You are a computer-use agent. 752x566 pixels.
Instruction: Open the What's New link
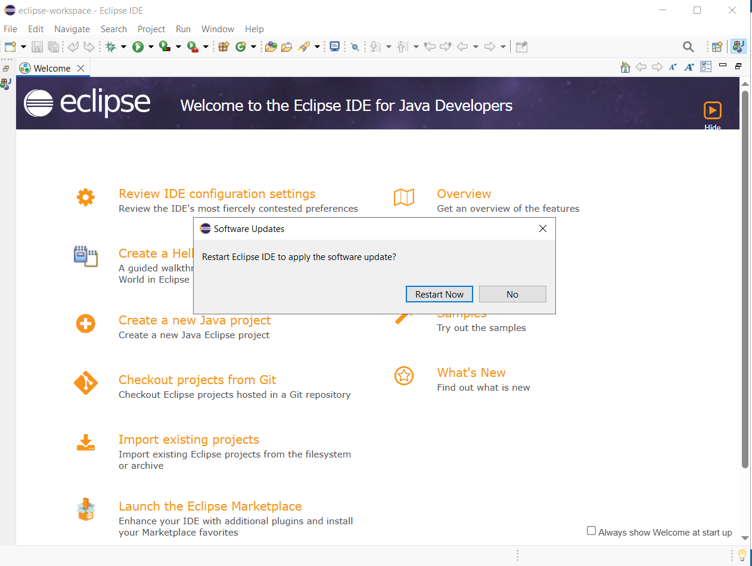point(471,373)
